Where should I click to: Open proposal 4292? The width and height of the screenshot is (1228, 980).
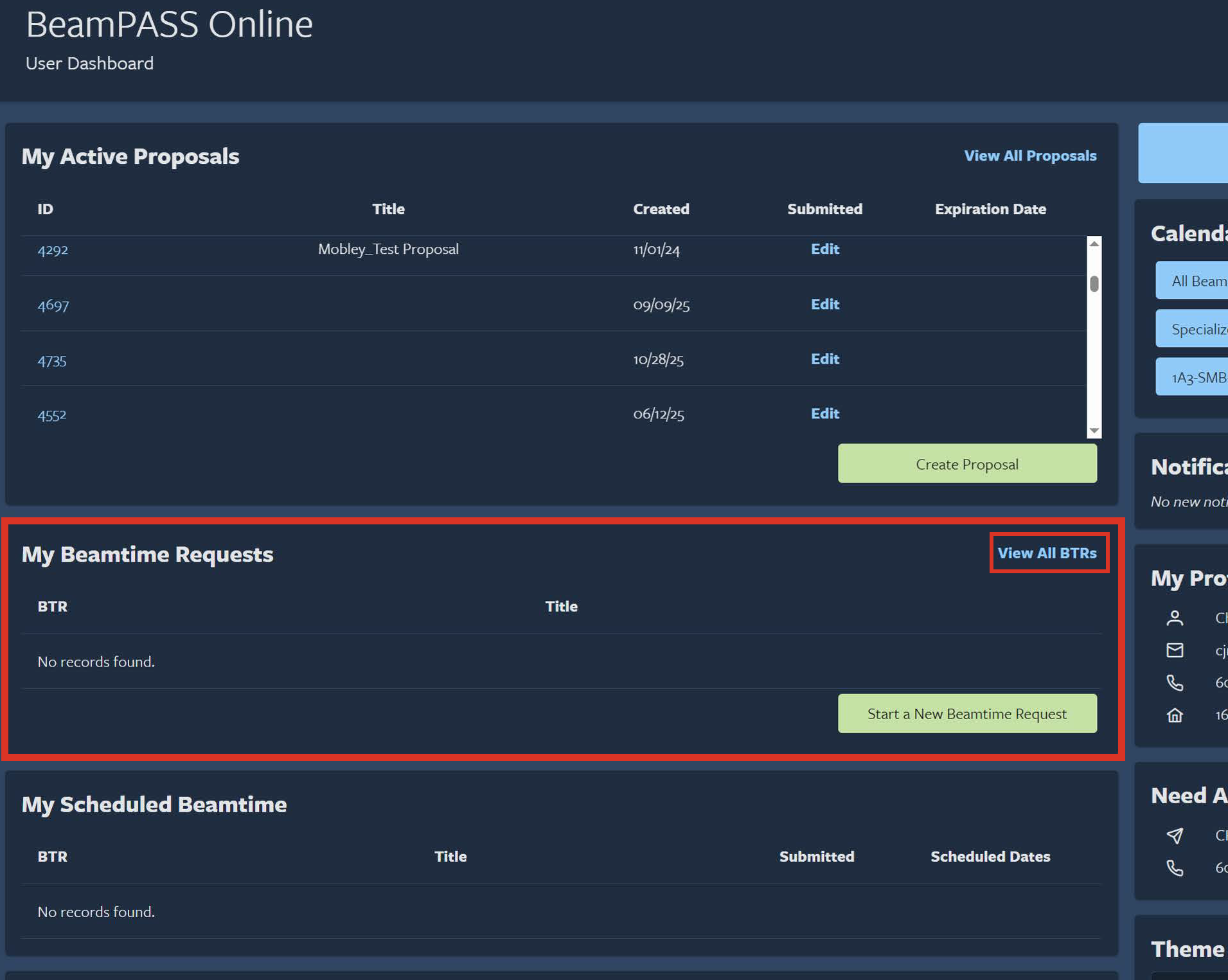point(52,250)
